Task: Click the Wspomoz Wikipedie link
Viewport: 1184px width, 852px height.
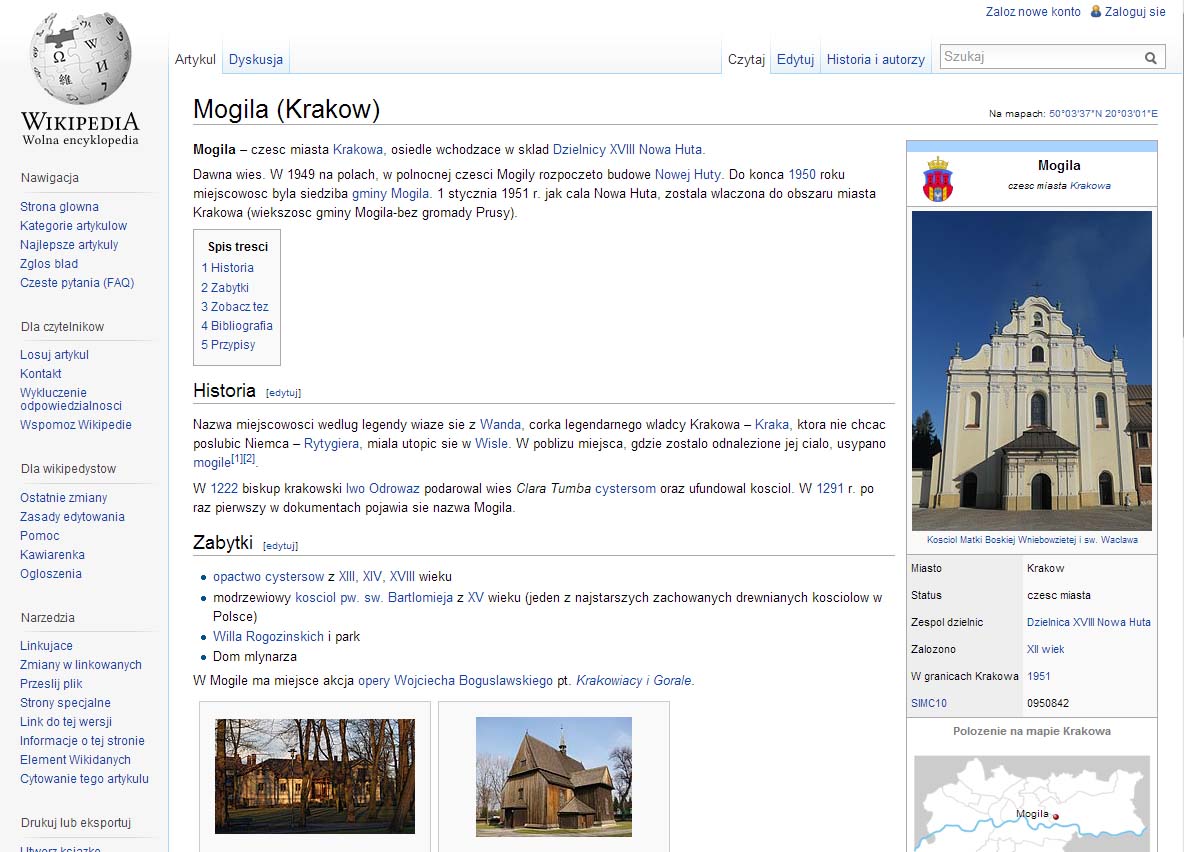Action: 76,424
